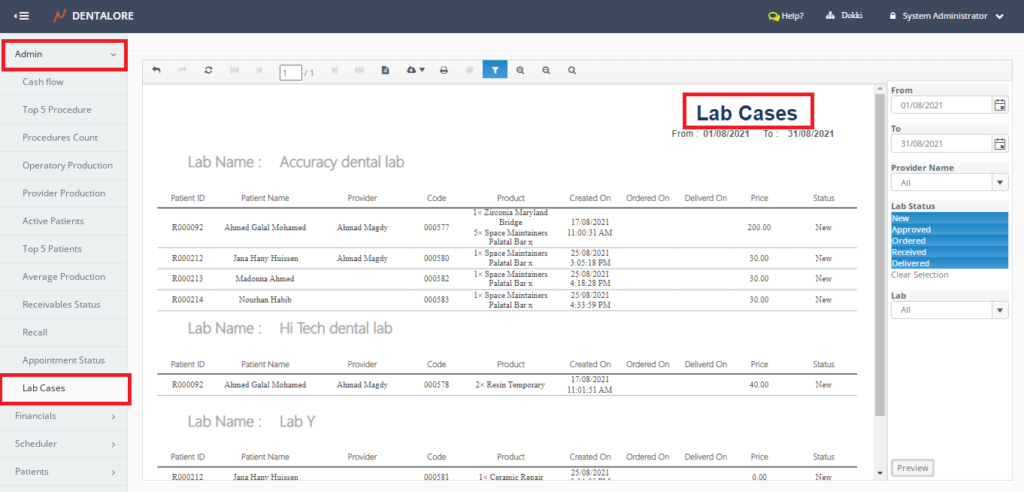This screenshot has width=1024, height=492.
Task: Open the cloud export dropdown
Action: coord(416,71)
